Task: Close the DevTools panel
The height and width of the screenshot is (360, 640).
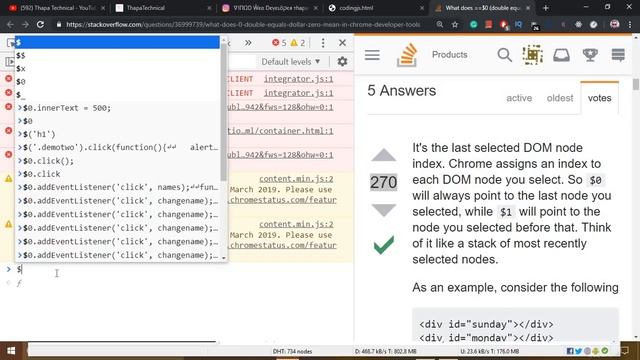Action: point(342,42)
